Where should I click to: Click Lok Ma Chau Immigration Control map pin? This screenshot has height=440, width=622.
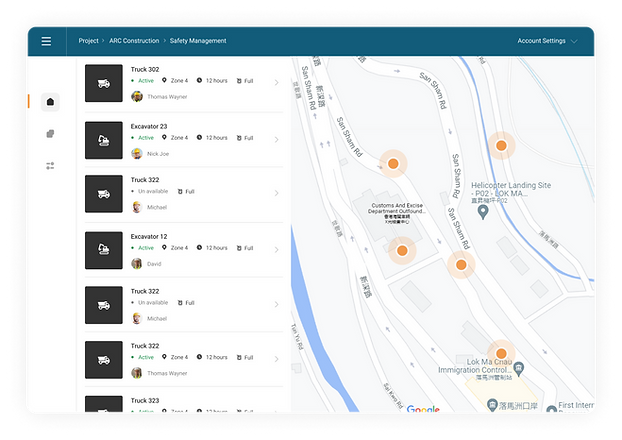[518, 369]
